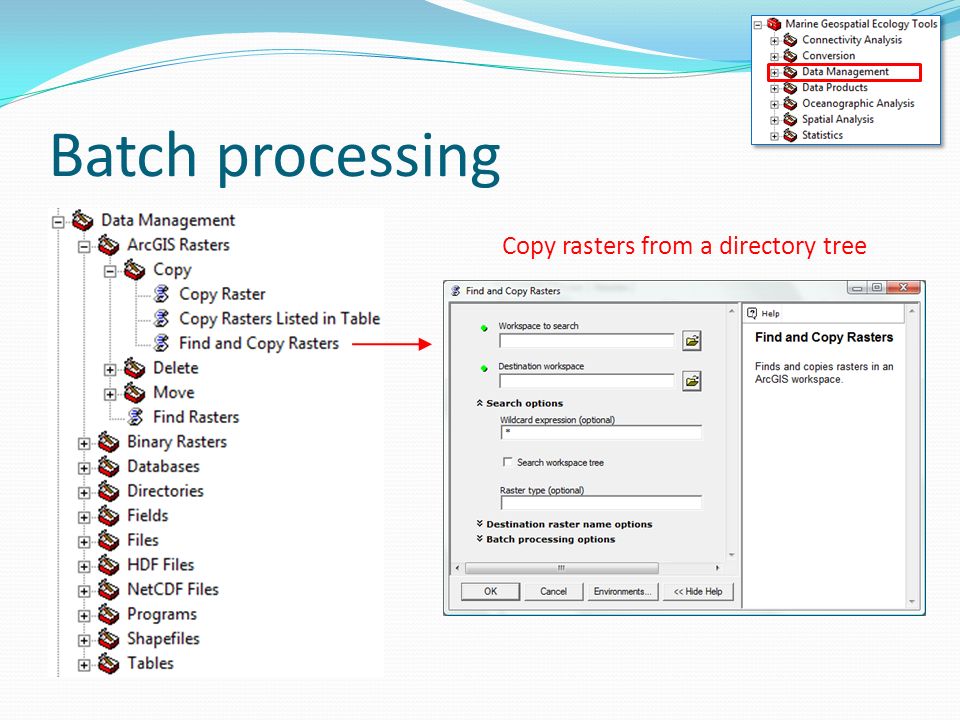Click the Oceanographic Analysis toolset icon
This screenshot has height=720, width=960.
point(790,103)
